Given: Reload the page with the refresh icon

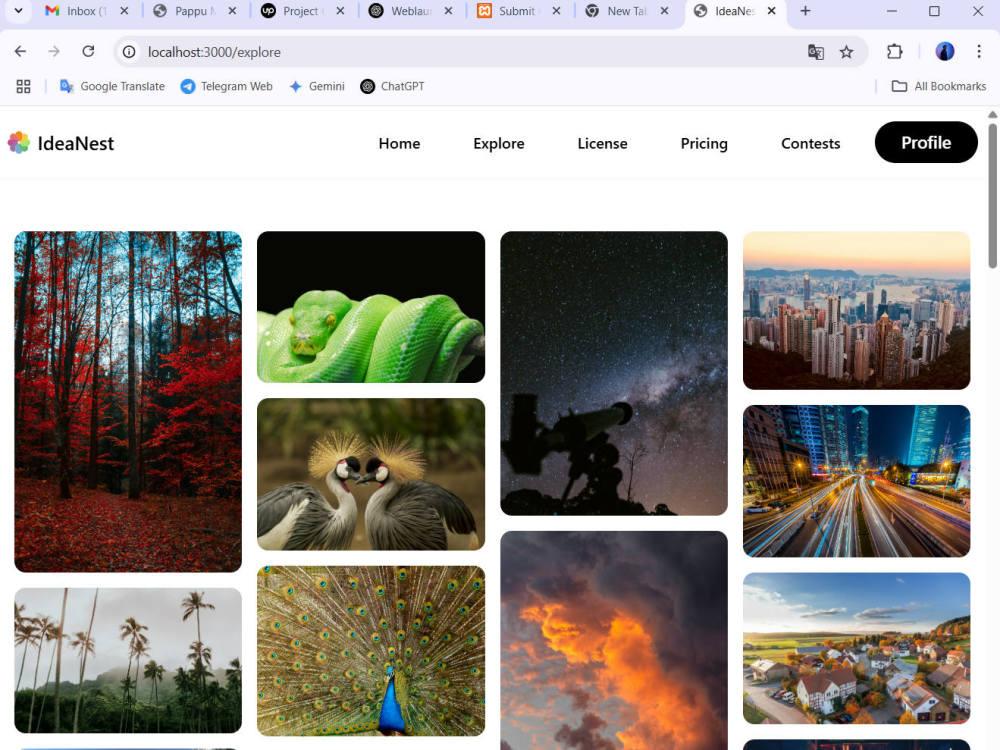Looking at the screenshot, I should (x=88, y=52).
